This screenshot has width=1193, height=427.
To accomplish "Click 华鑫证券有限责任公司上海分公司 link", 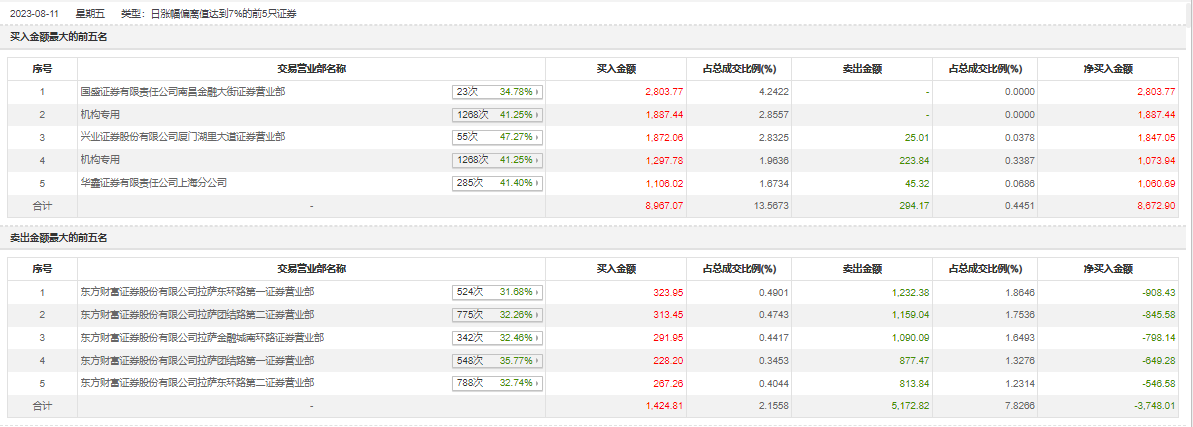I will [x=154, y=183].
